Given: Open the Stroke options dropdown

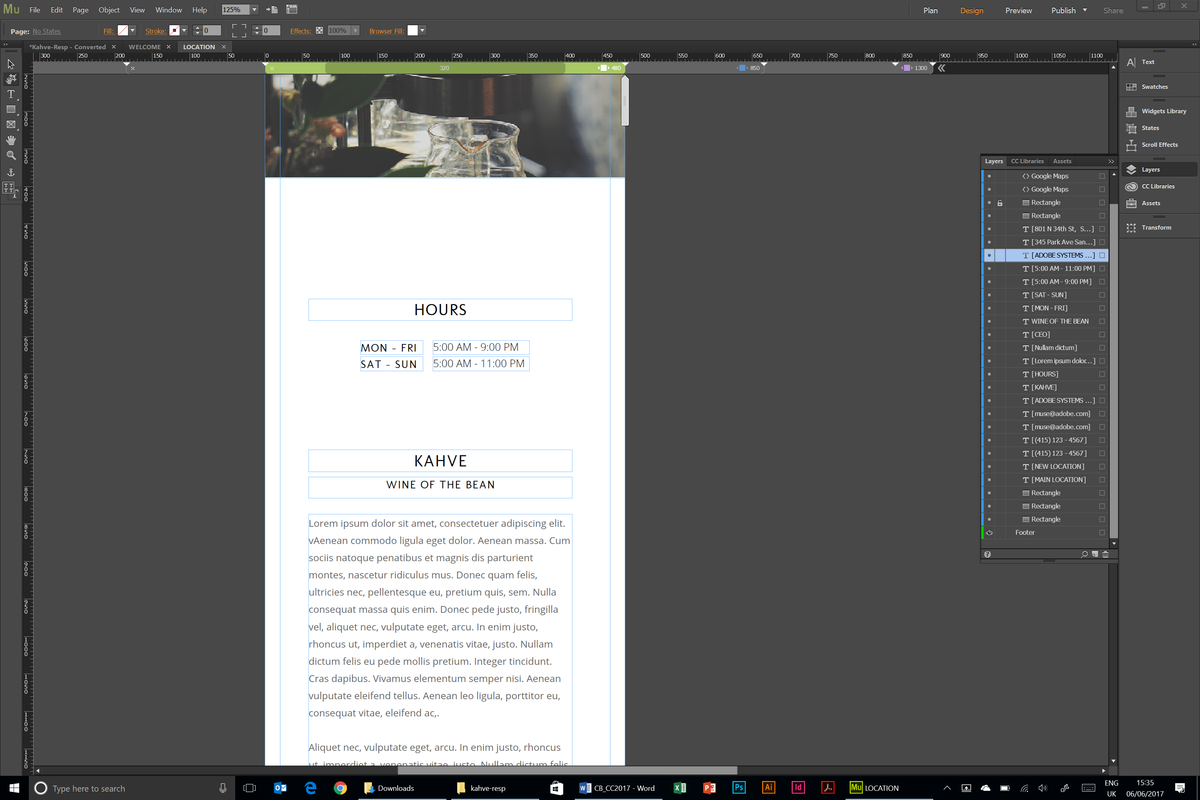Looking at the screenshot, I should click(x=183, y=31).
